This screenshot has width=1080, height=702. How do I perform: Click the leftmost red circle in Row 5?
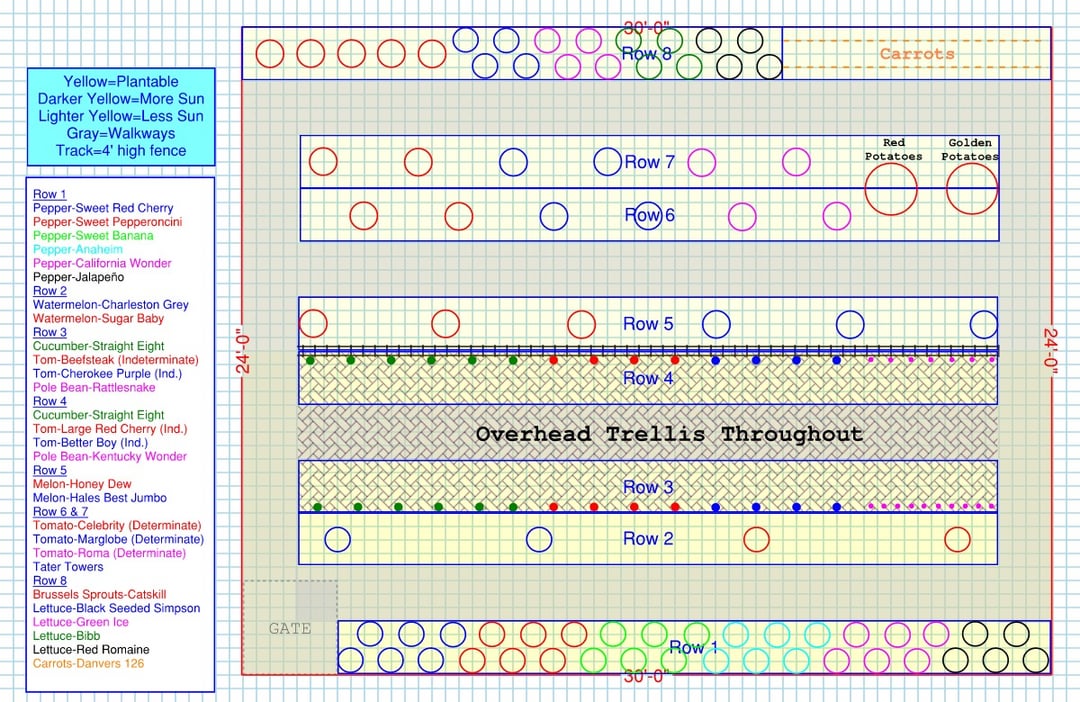tap(313, 324)
